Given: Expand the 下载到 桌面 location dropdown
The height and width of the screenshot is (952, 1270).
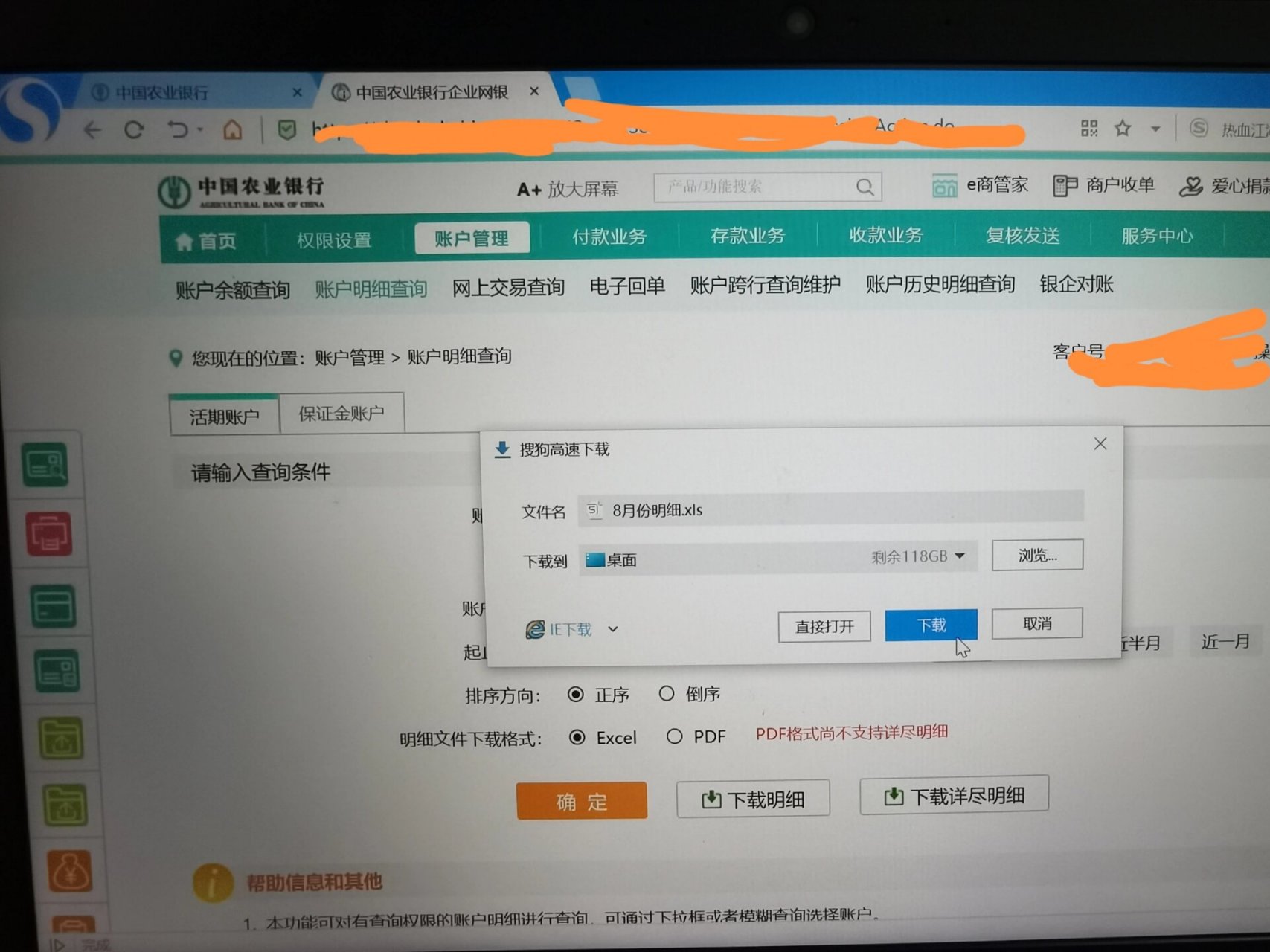Looking at the screenshot, I should coord(960,556).
